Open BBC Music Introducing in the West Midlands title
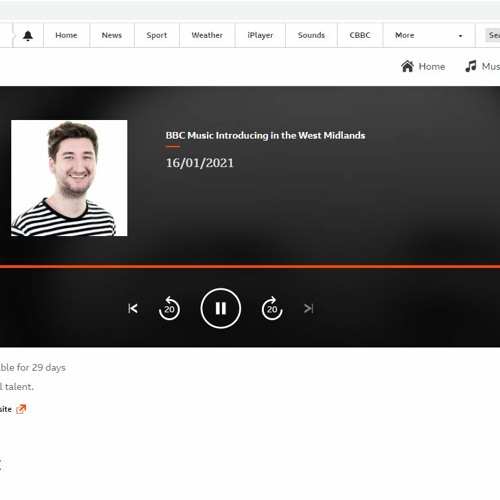The image size is (500, 500). (x=265, y=135)
